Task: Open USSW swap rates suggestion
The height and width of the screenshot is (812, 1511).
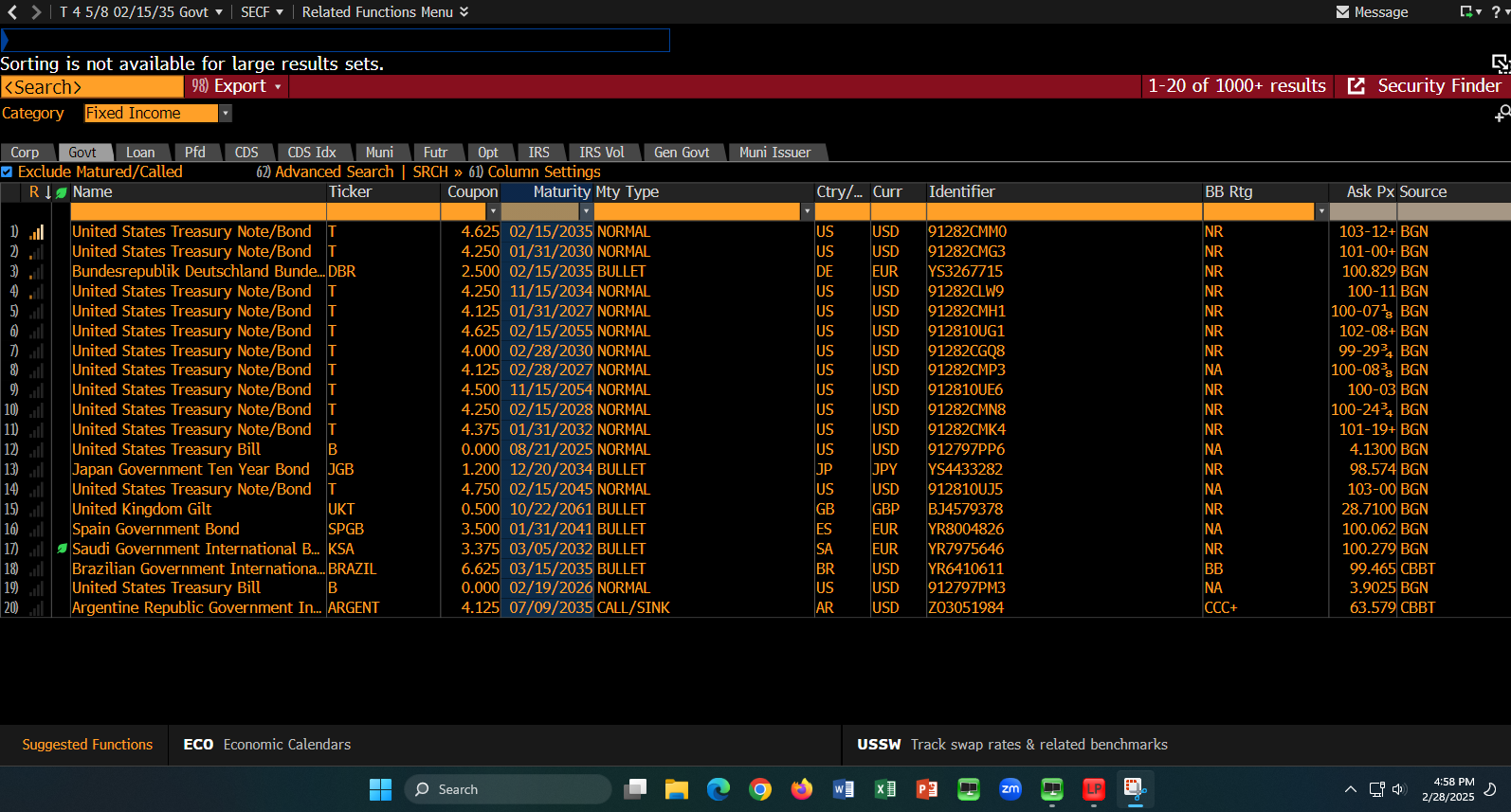Action: [1012, 745]
